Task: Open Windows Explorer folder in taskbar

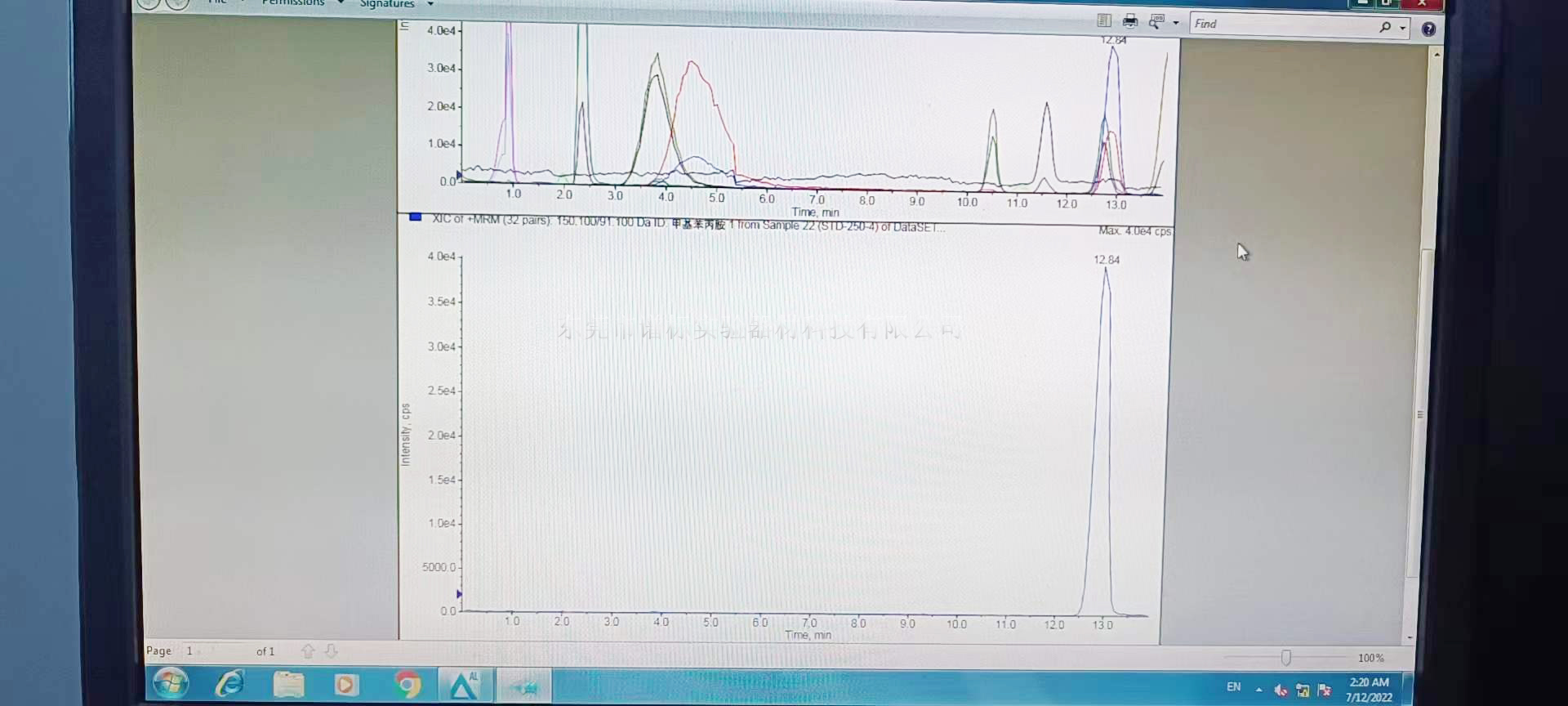Action: [x=288, y=684]
